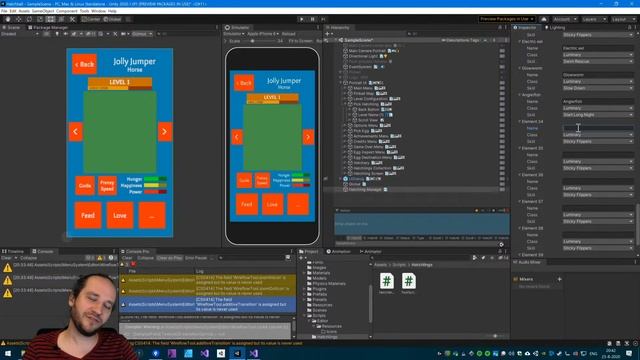The height and width of the screenshot is (360, 640).
Task: Switch to the Animator tab
Action: click(x=370, y=251)
